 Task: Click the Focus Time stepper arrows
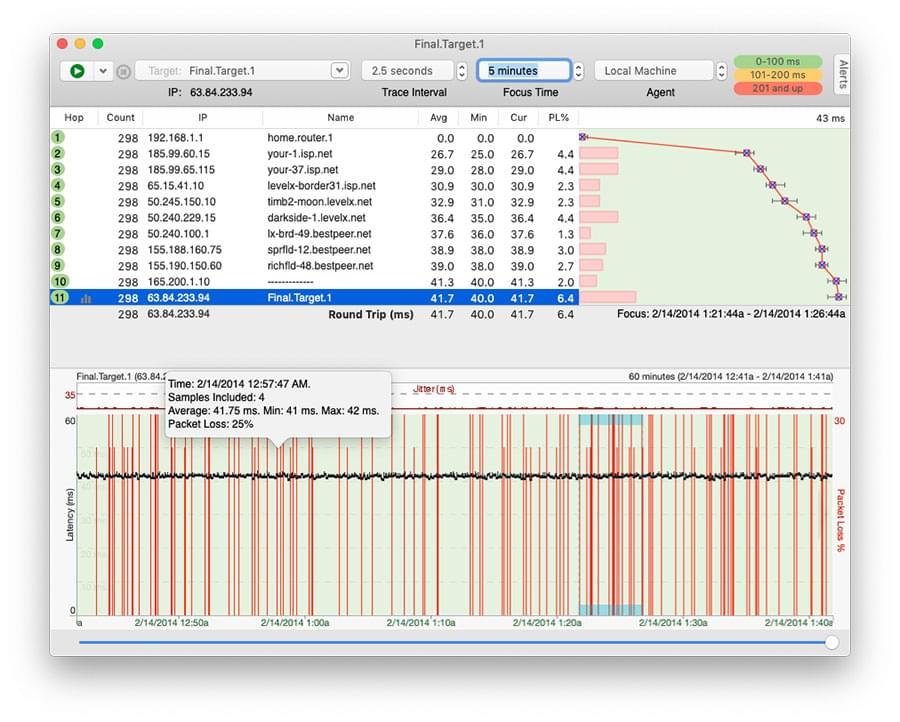point(578,71)
